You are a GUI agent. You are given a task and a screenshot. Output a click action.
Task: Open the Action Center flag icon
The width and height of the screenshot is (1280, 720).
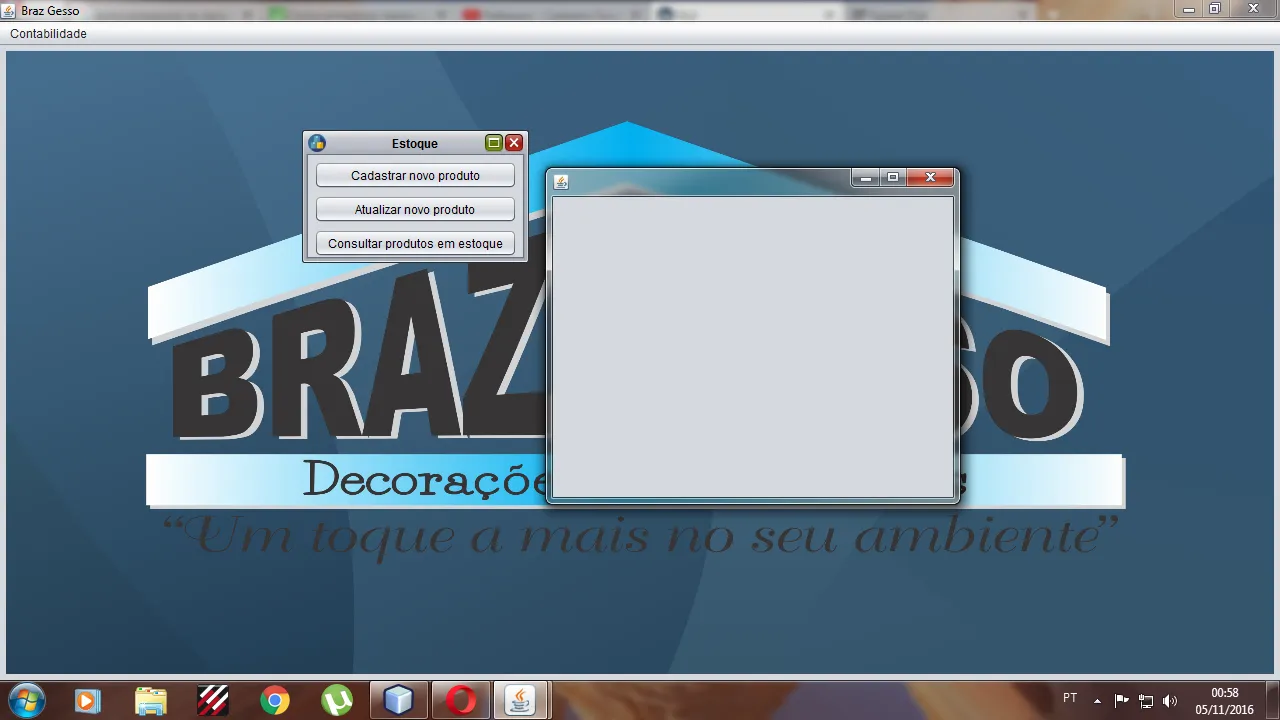[1122, 701]
